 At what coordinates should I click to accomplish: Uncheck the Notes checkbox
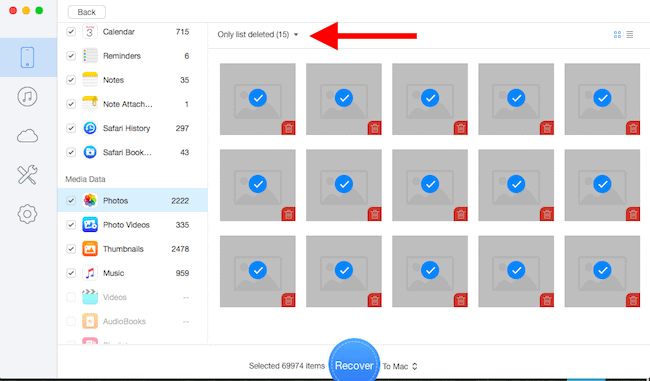[71, 80]
